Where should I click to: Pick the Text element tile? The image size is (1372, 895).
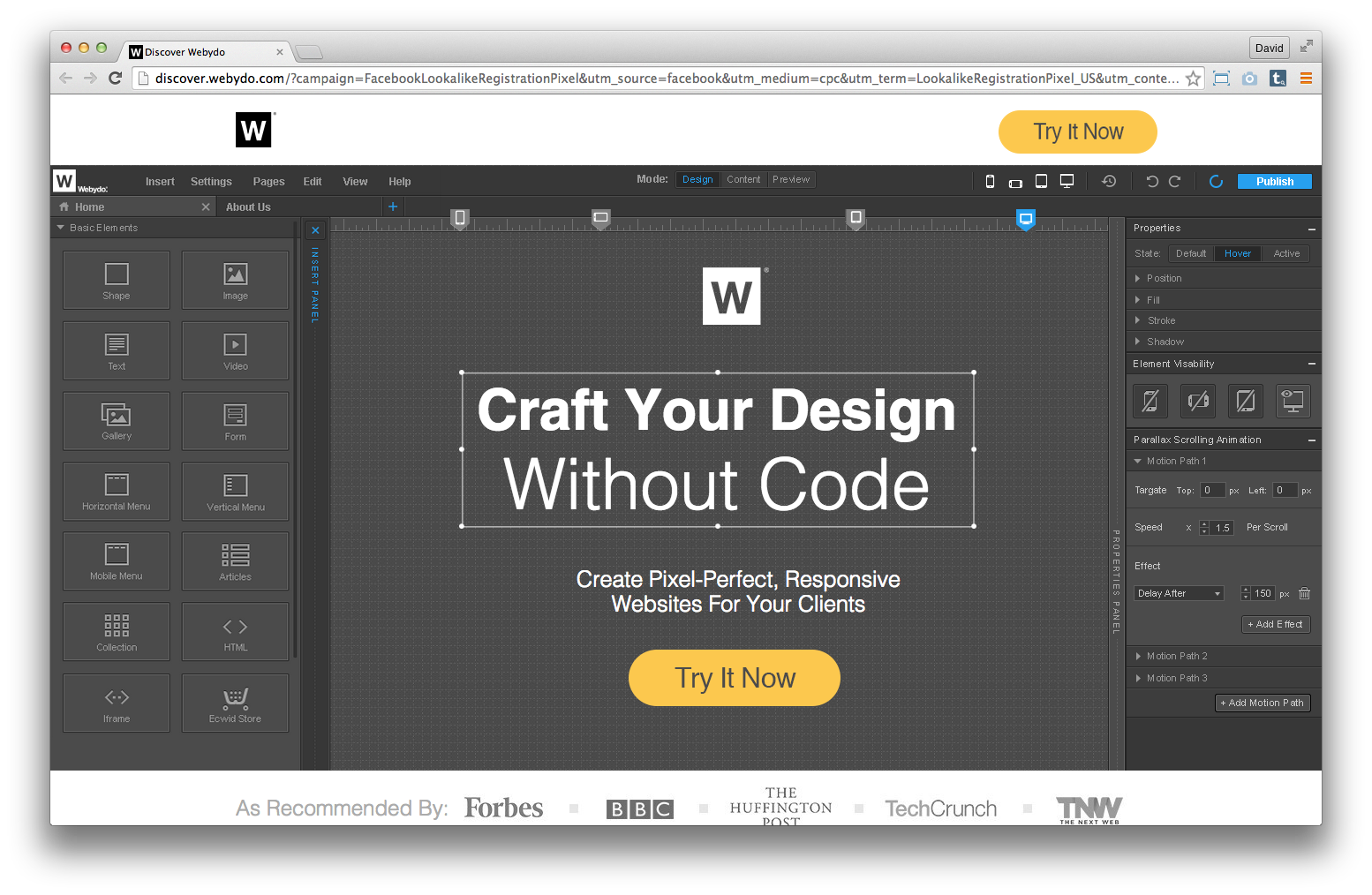coord(117,350)
